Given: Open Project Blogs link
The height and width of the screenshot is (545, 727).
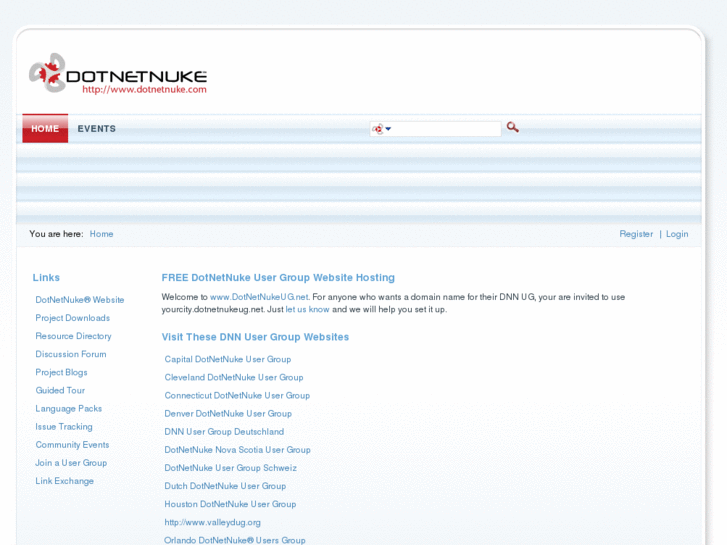Looking at the screenshot, I should [61, 372].
